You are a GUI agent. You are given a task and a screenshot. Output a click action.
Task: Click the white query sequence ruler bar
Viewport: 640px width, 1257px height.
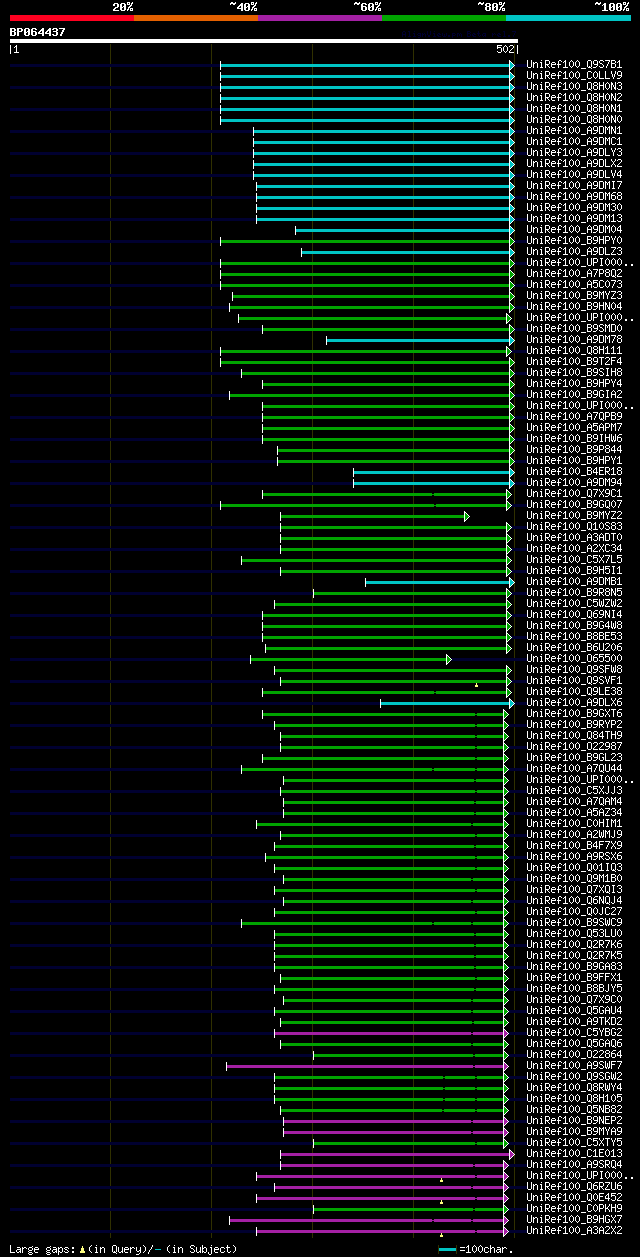tap(264, 41)
